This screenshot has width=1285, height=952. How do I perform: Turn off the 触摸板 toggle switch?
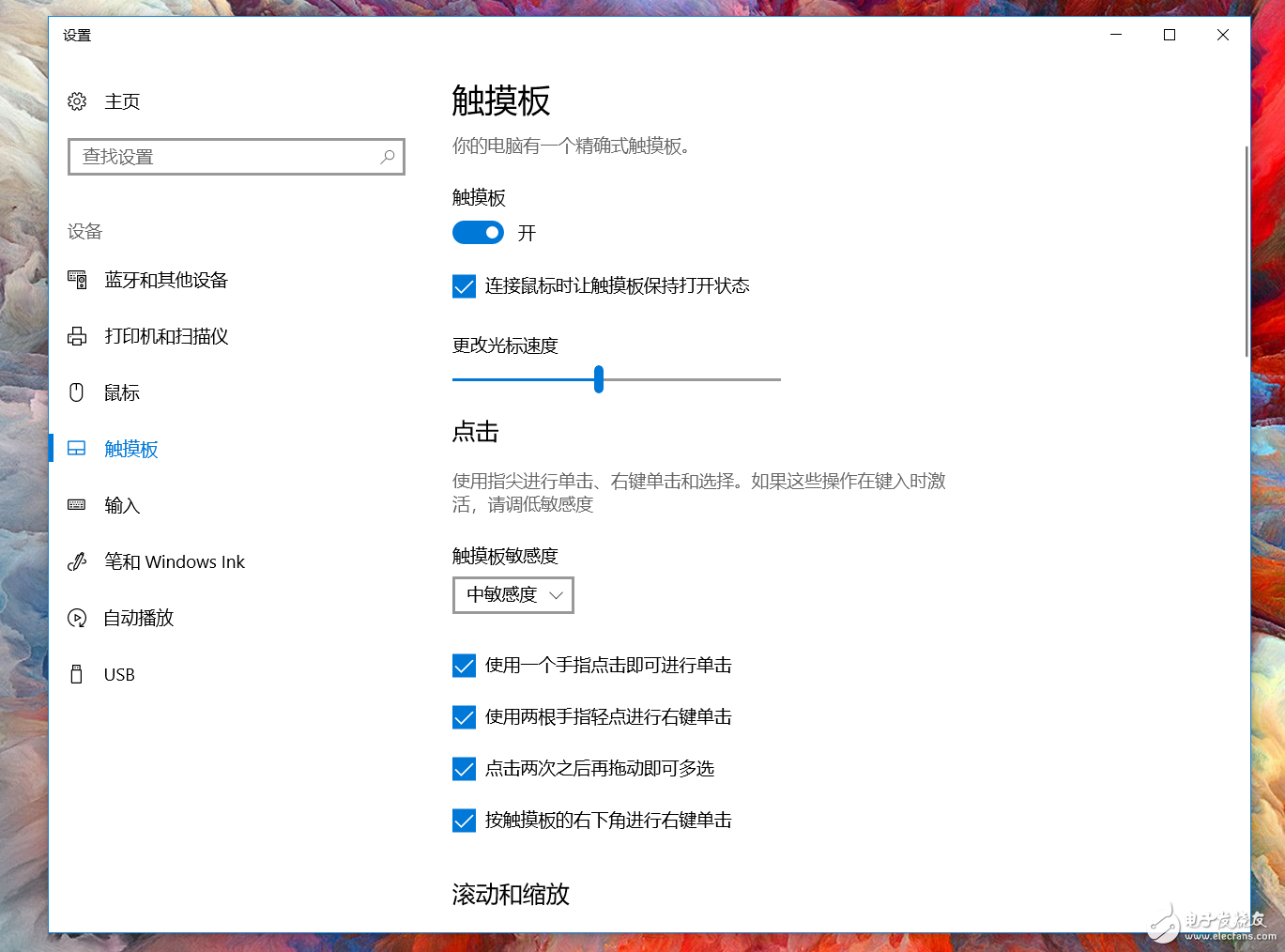click(478, 233)
